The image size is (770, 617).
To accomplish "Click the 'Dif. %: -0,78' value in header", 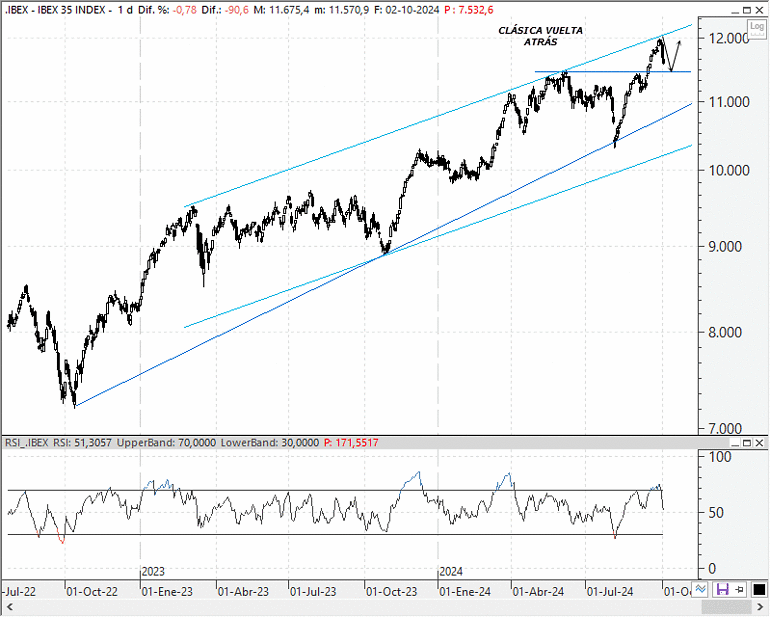I will pyautogui.click(x=167, y=10).
